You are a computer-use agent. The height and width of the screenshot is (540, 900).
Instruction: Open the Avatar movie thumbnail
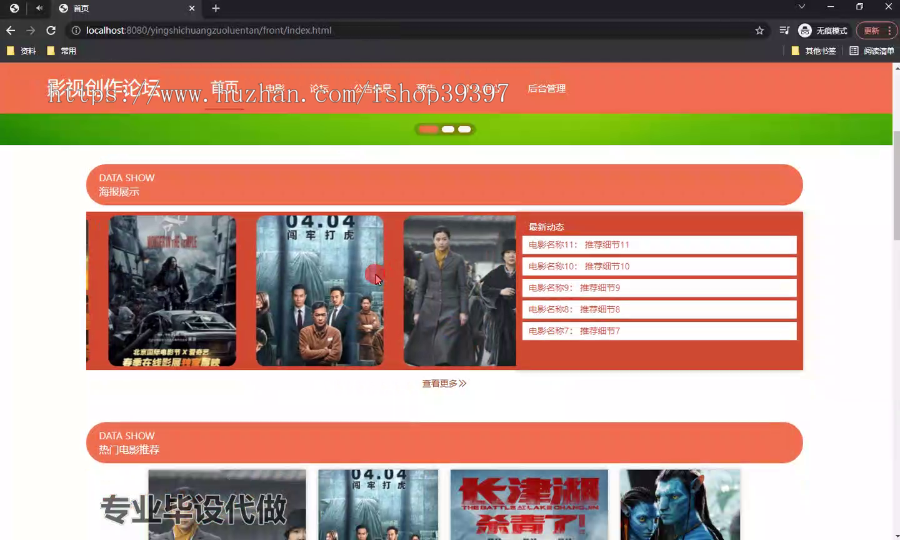[x=680, y=504]
